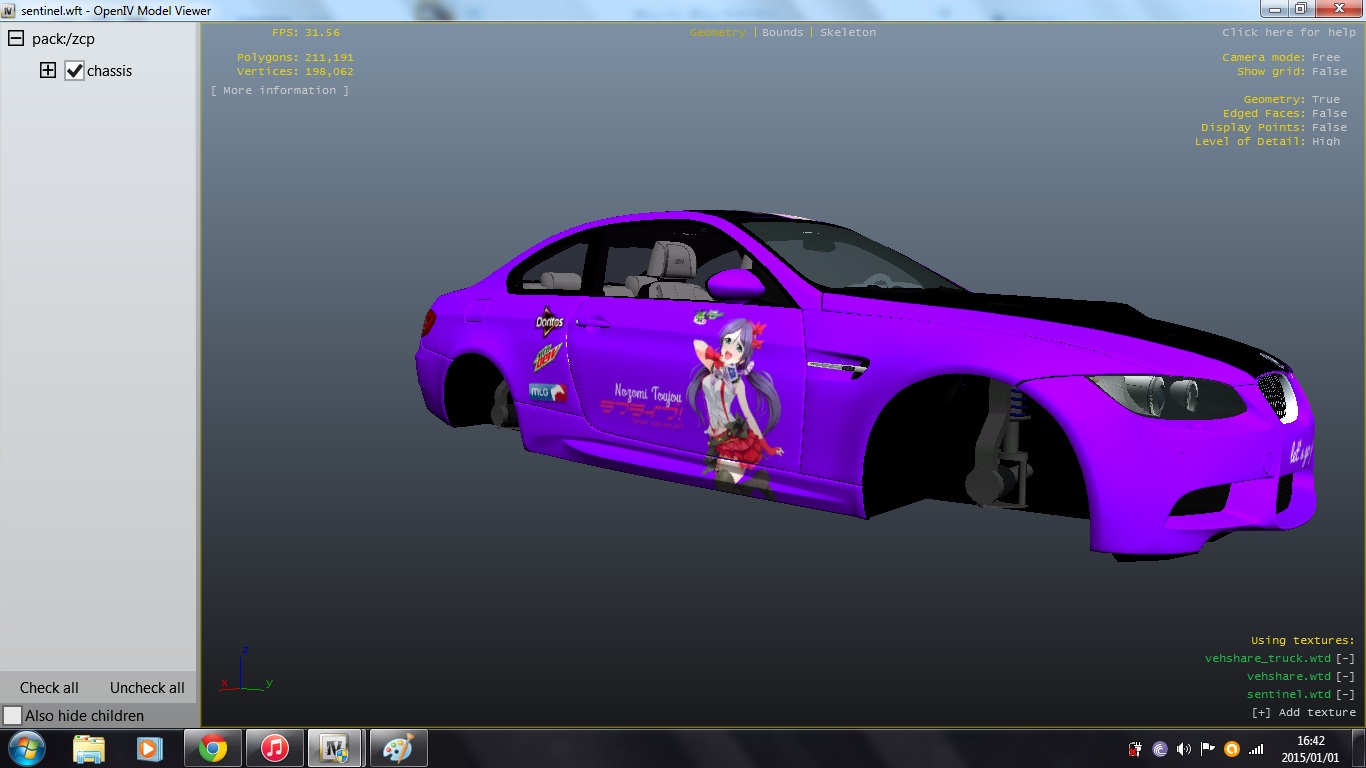Enable the Also hide children checkbox
The height and width of the screenshot is (768, 1366).
[12, 715]
